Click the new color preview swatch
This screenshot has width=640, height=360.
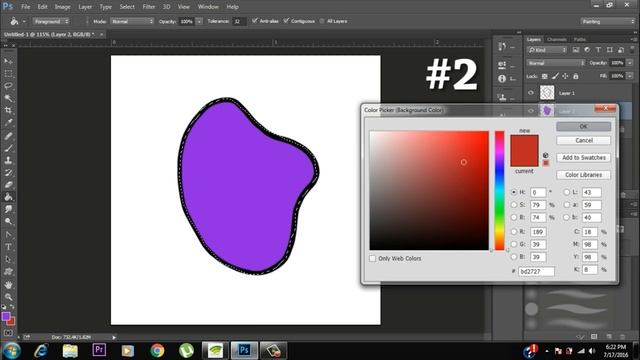click(524, 143)
